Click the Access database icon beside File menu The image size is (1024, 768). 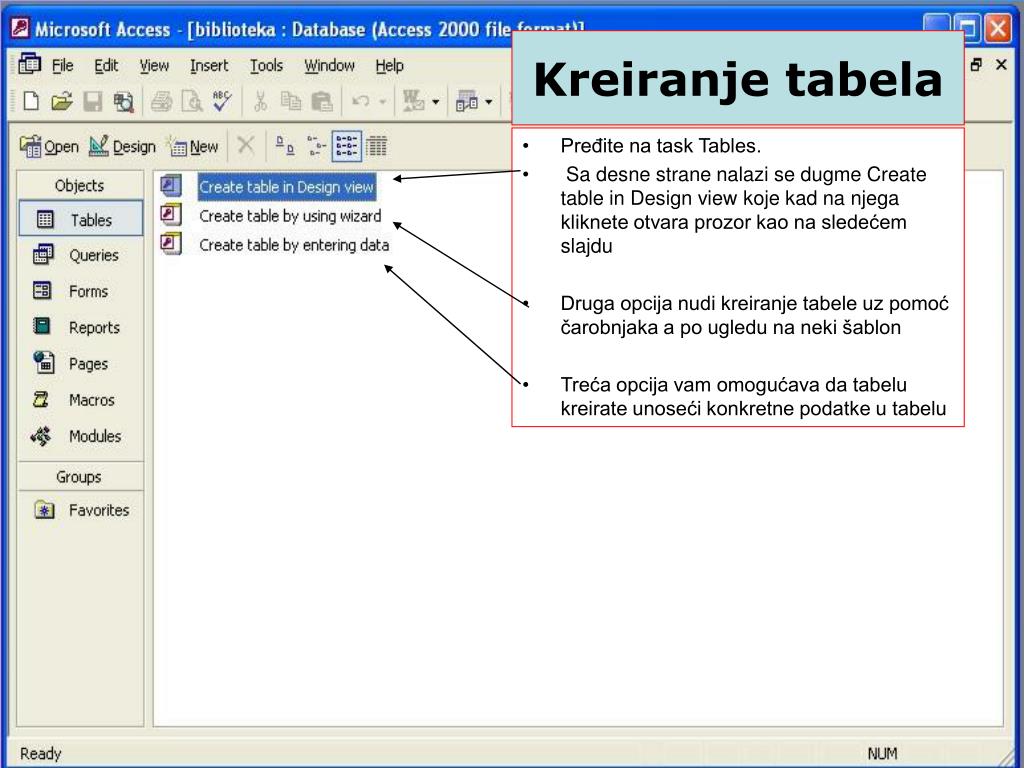click(x=29, y=64)
